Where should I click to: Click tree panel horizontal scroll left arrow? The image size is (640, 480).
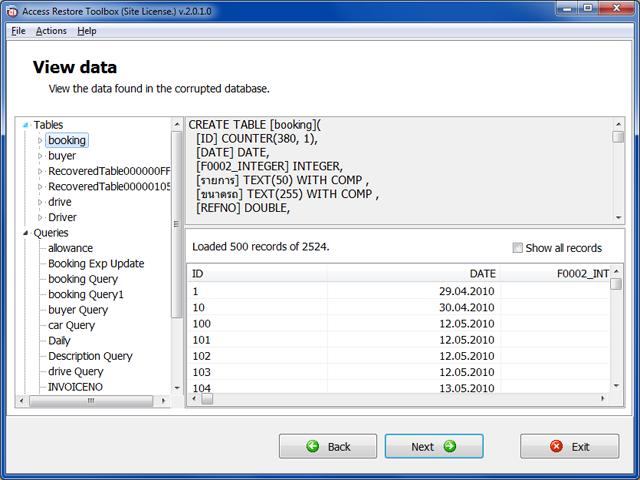(22, 401)
